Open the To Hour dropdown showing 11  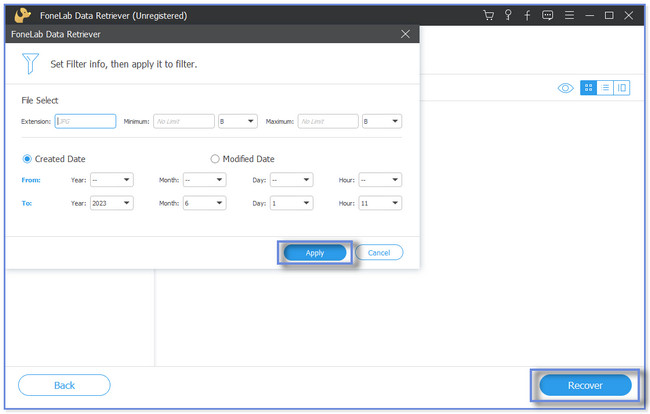(x=380, y=203)
